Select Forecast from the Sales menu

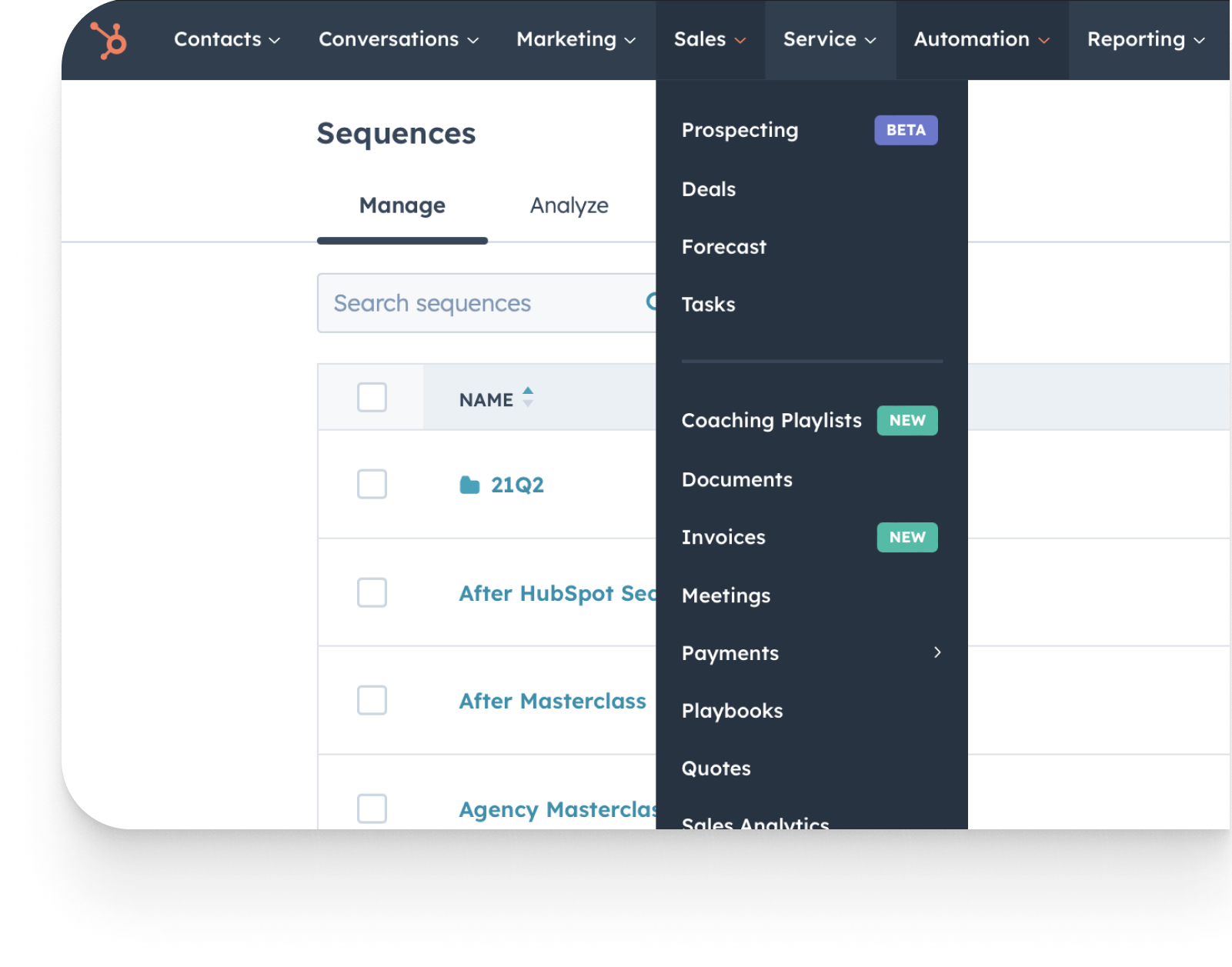click(724, 247)
